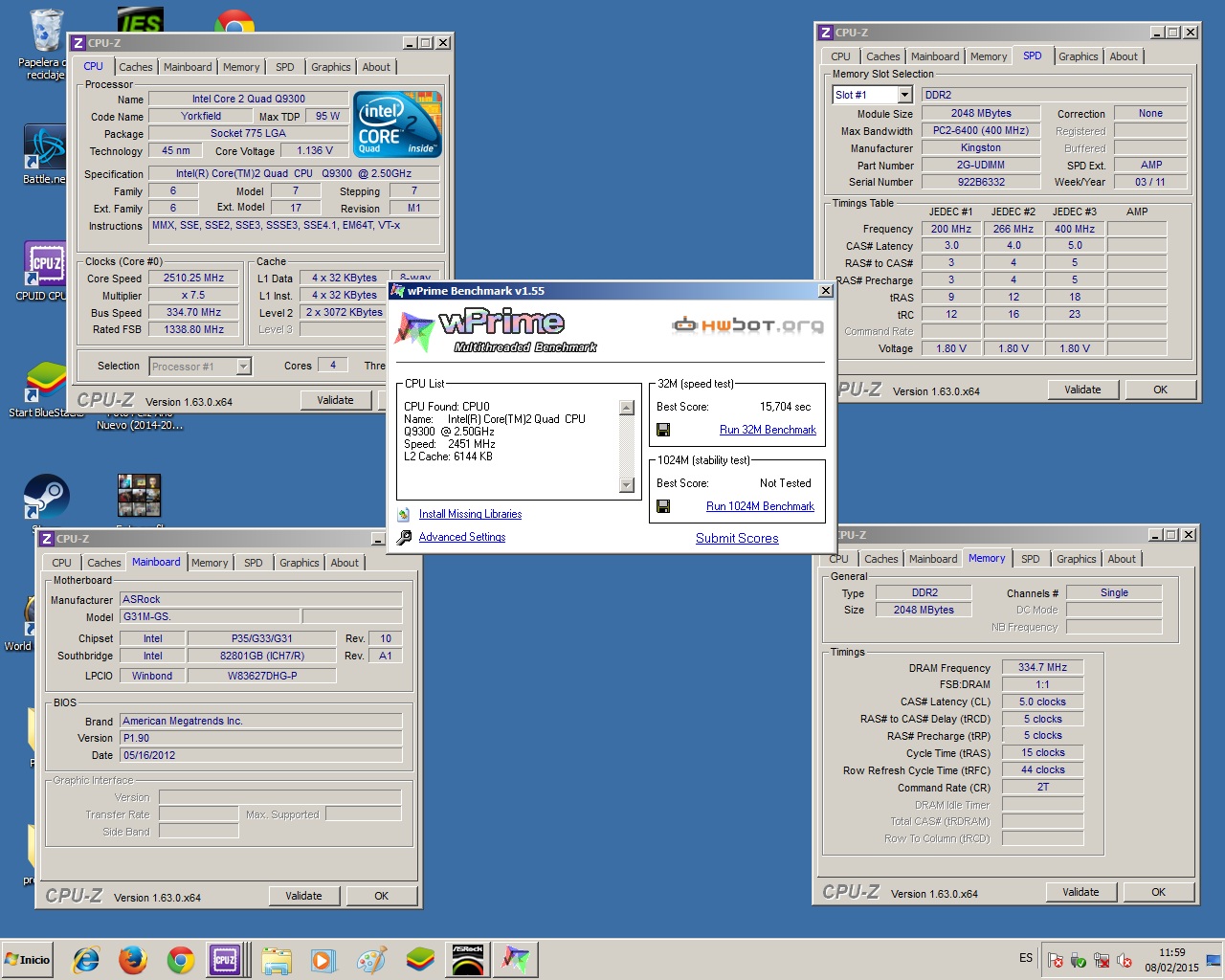Click the Chrome icon on the desktop
The height and width of the screenshot is (980, 1225).
234,21
